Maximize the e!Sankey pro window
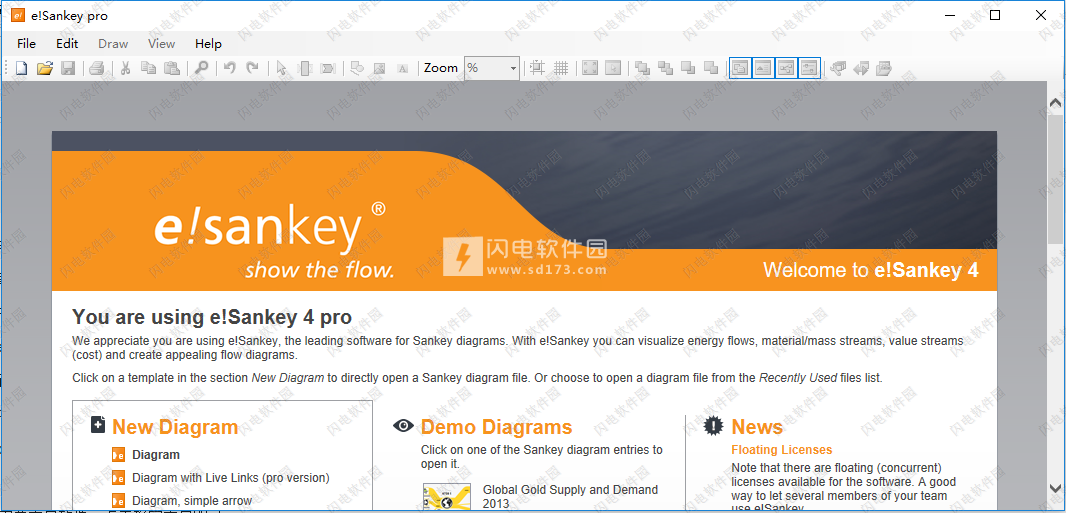 click(x=995, y=15)
